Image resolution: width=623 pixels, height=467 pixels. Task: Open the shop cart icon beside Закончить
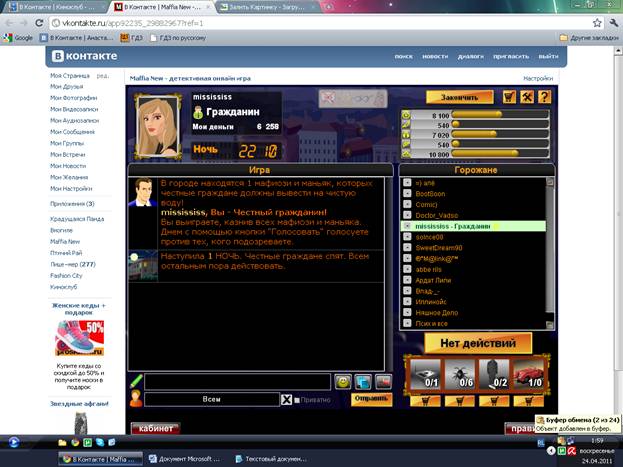coord(509,97)
